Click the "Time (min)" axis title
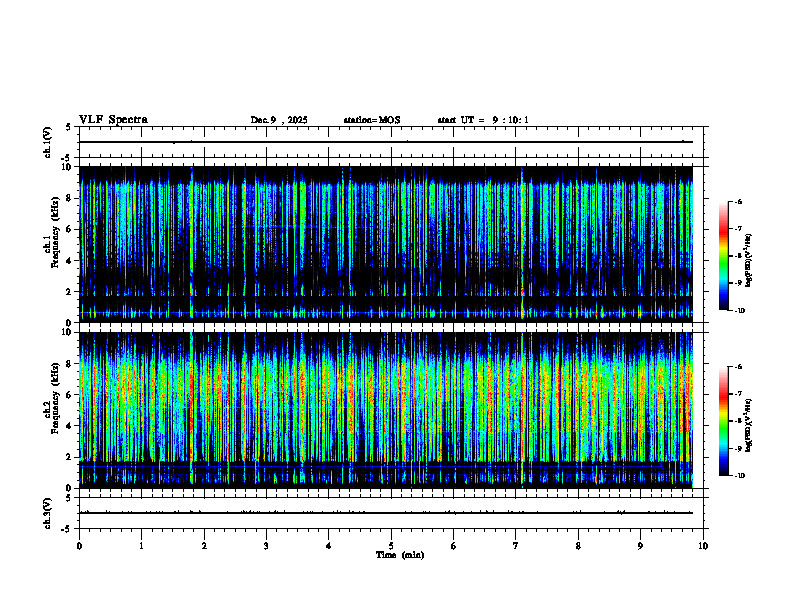792x612 pixels. 400,555
